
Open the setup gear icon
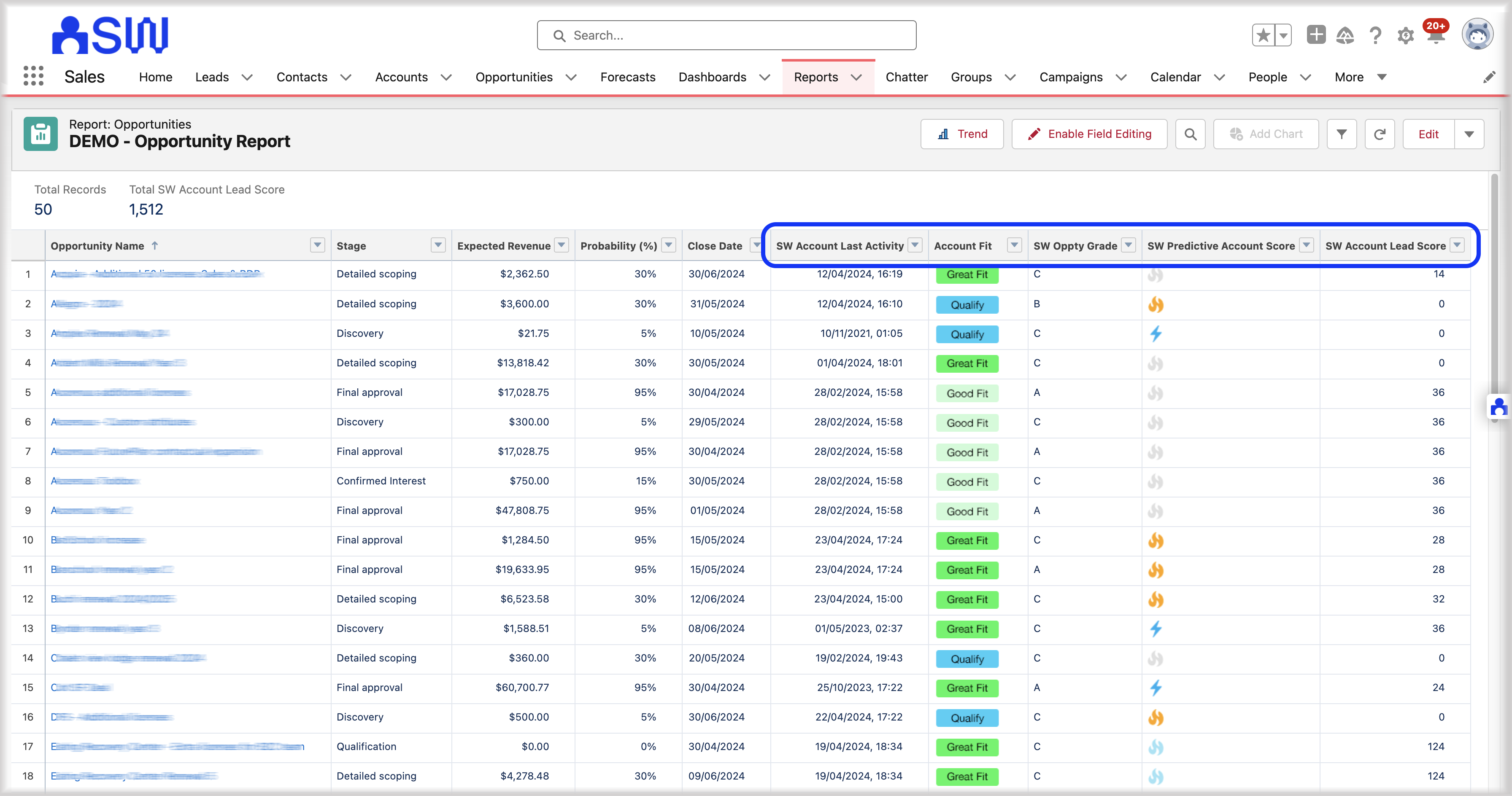1405,36
